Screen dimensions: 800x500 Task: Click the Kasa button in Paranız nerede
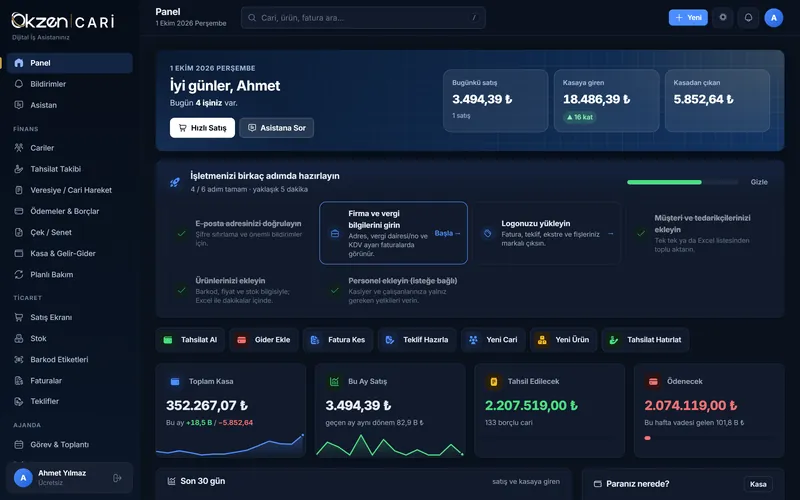tap(758, 484)
